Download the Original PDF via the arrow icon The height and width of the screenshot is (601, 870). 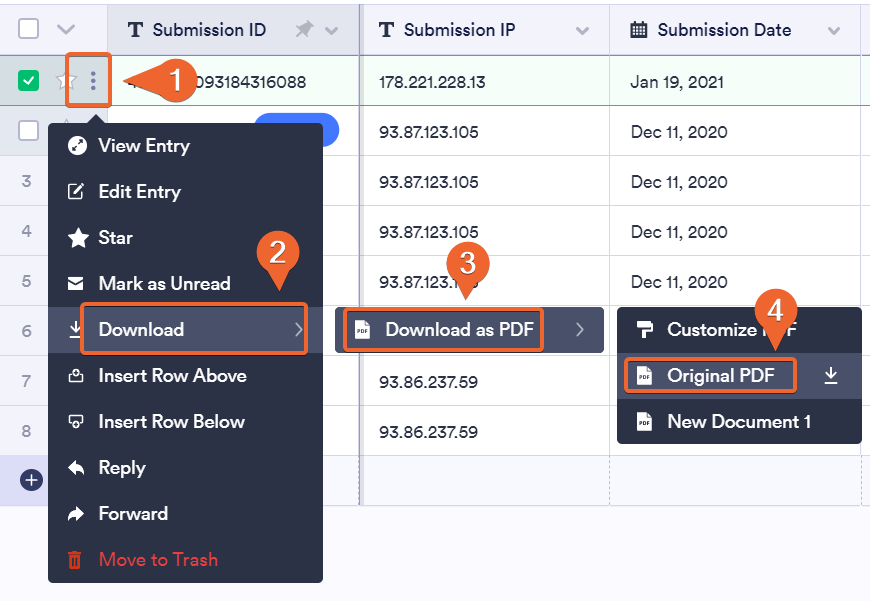pos(833,375)
